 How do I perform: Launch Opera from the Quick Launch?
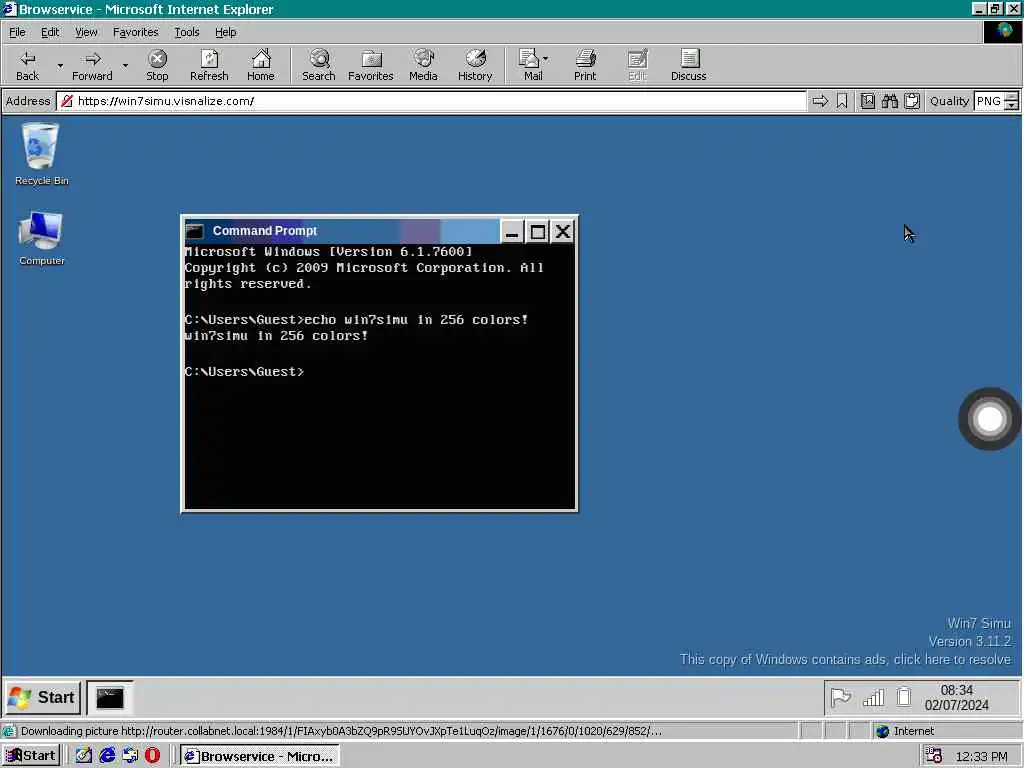tap(152, 756)
